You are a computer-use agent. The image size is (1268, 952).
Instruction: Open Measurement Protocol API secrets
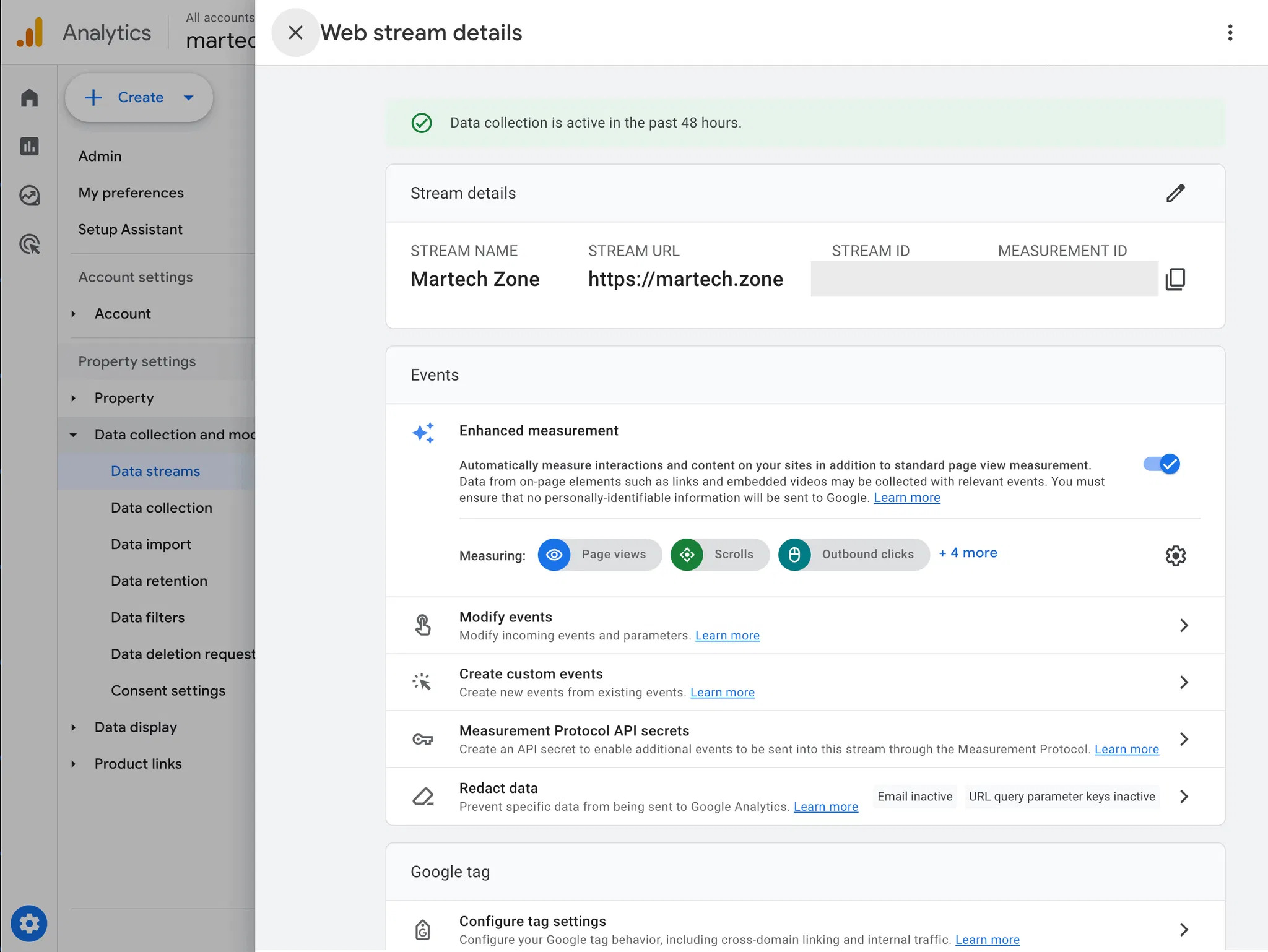point(805,739)
